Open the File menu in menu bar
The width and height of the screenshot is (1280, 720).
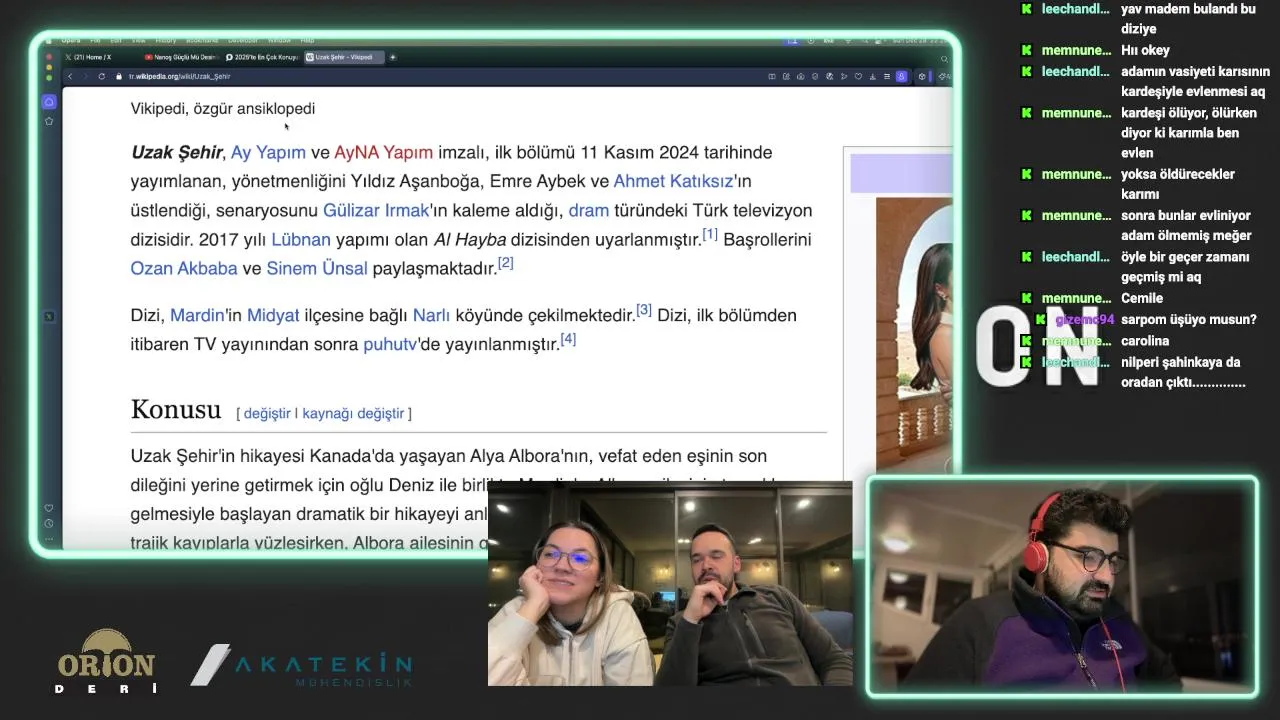pyautogui.click(x=95, y=40)
